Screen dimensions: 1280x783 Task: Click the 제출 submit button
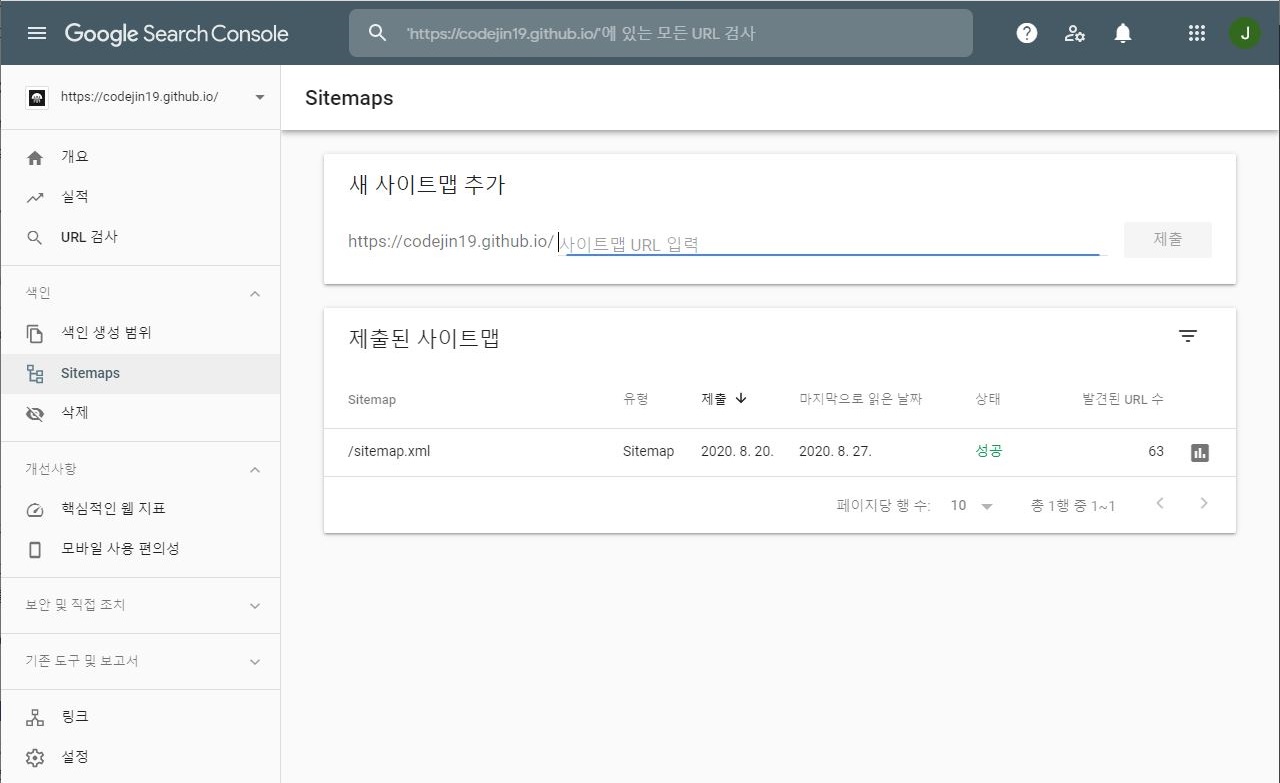[x=1168, y=240]
